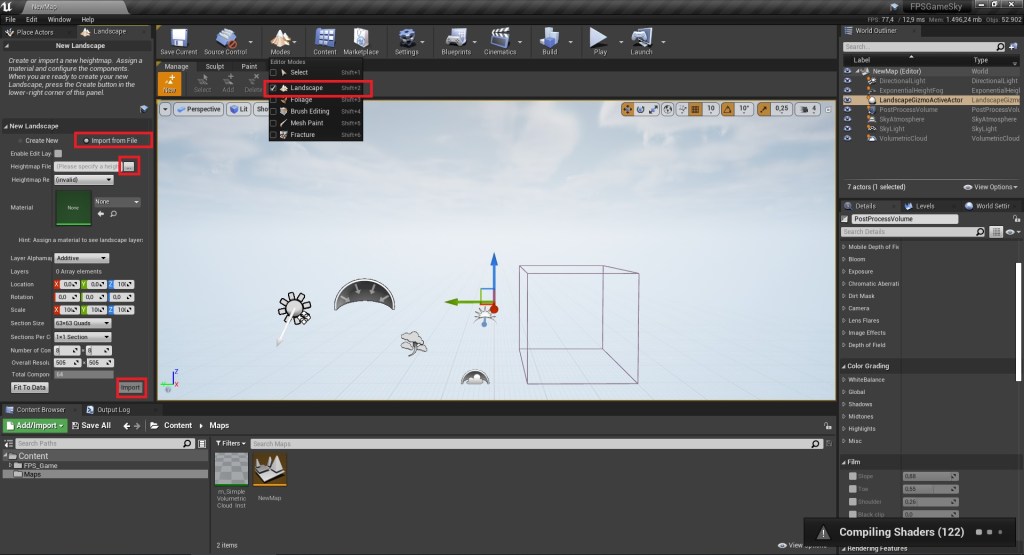
Task: Open the Section Size dropdown
Action: click(x=82, y=323)
